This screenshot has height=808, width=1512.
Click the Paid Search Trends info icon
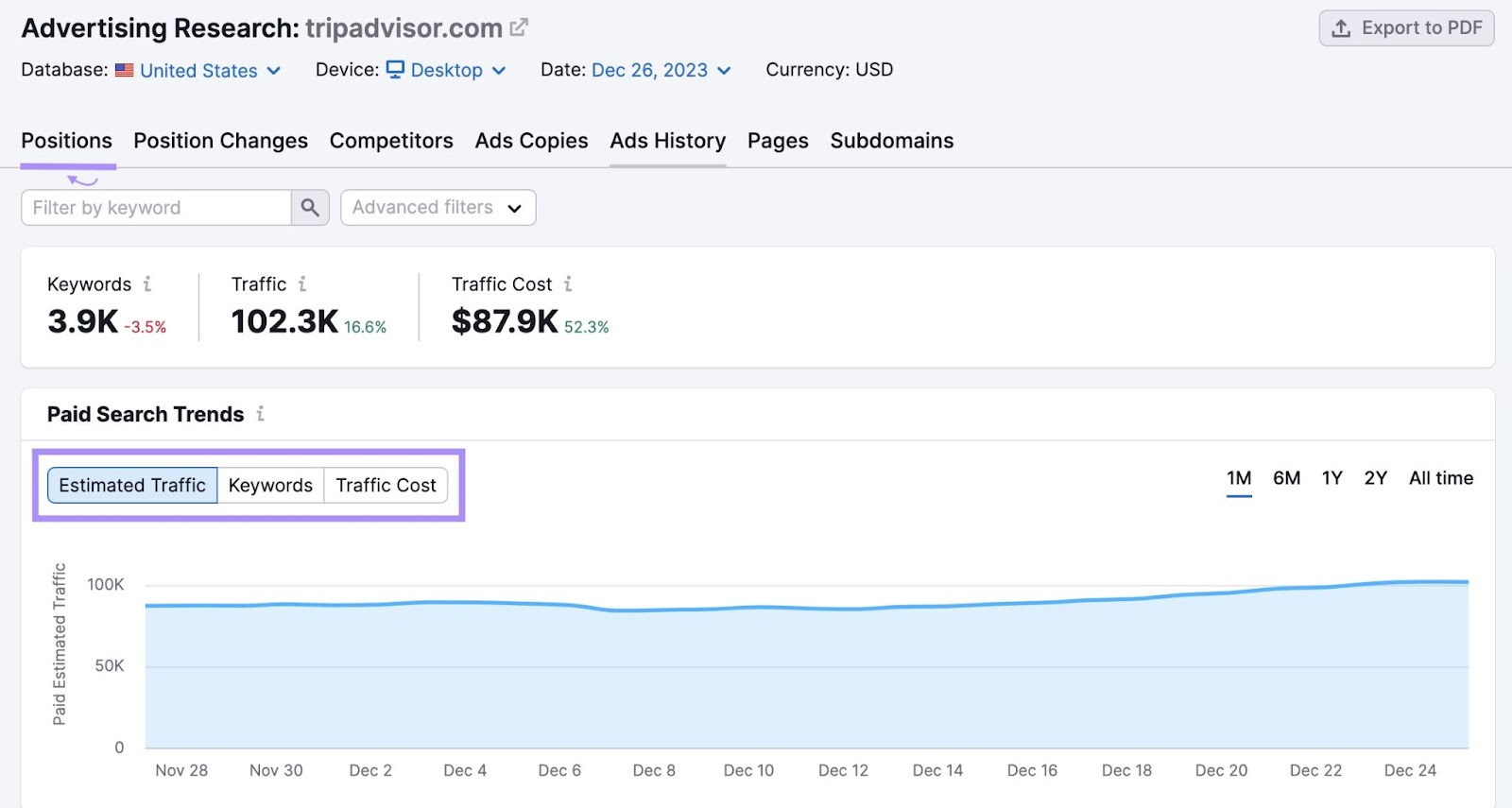coord(260,414)
